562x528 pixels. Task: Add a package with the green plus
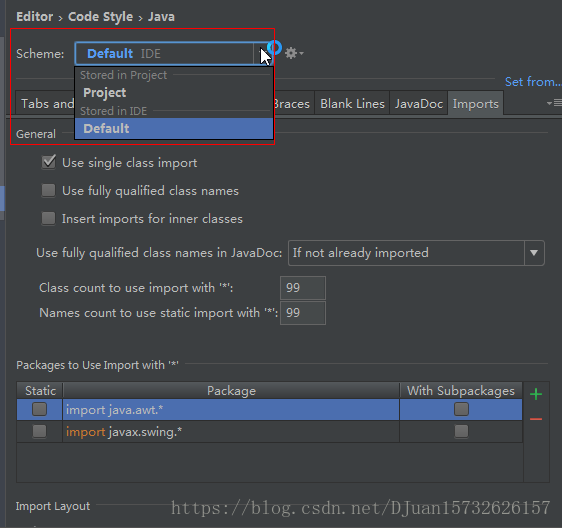pos(536,394)
